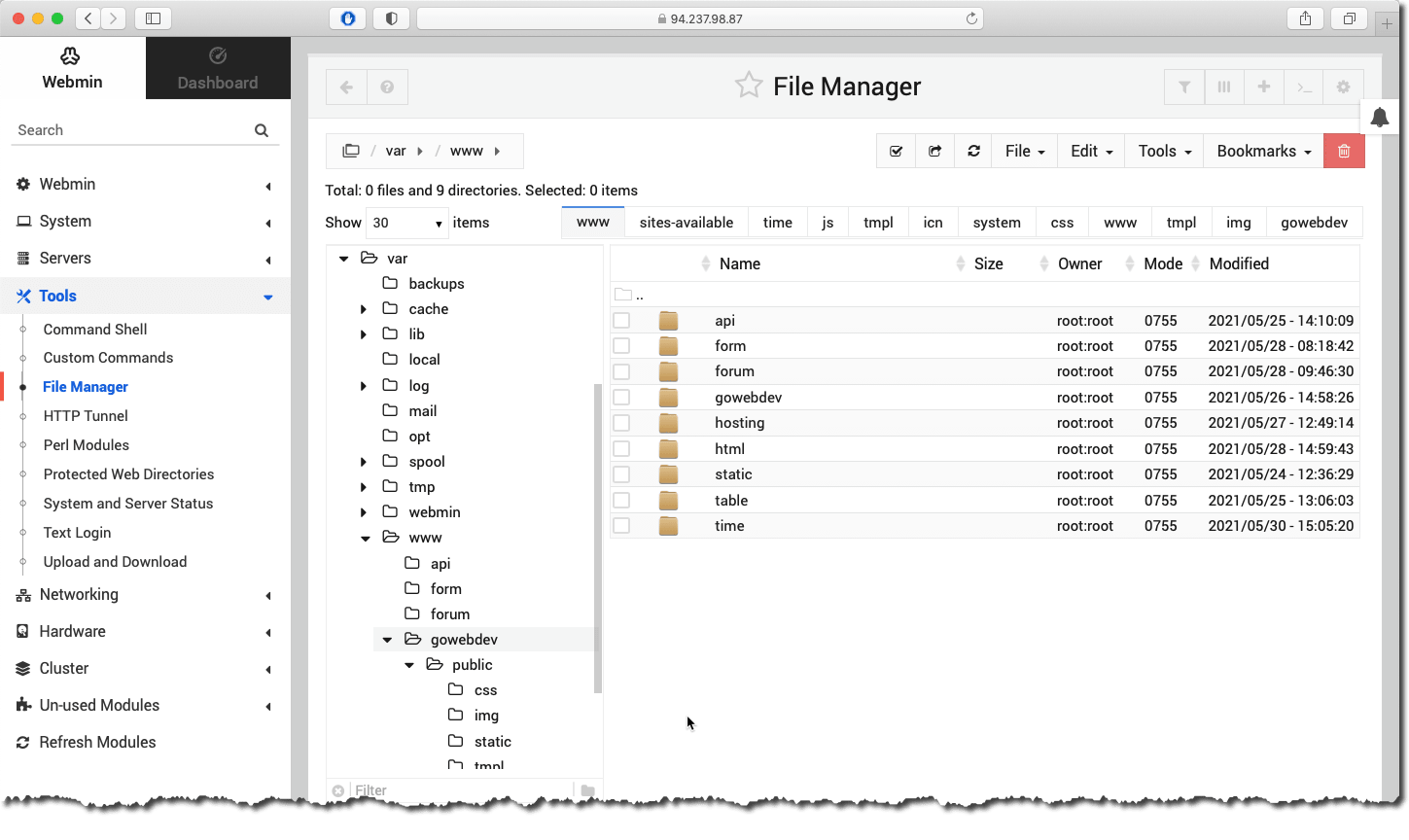
Task: Check the hosting folder checkbox
Action: tap(621, 423)
